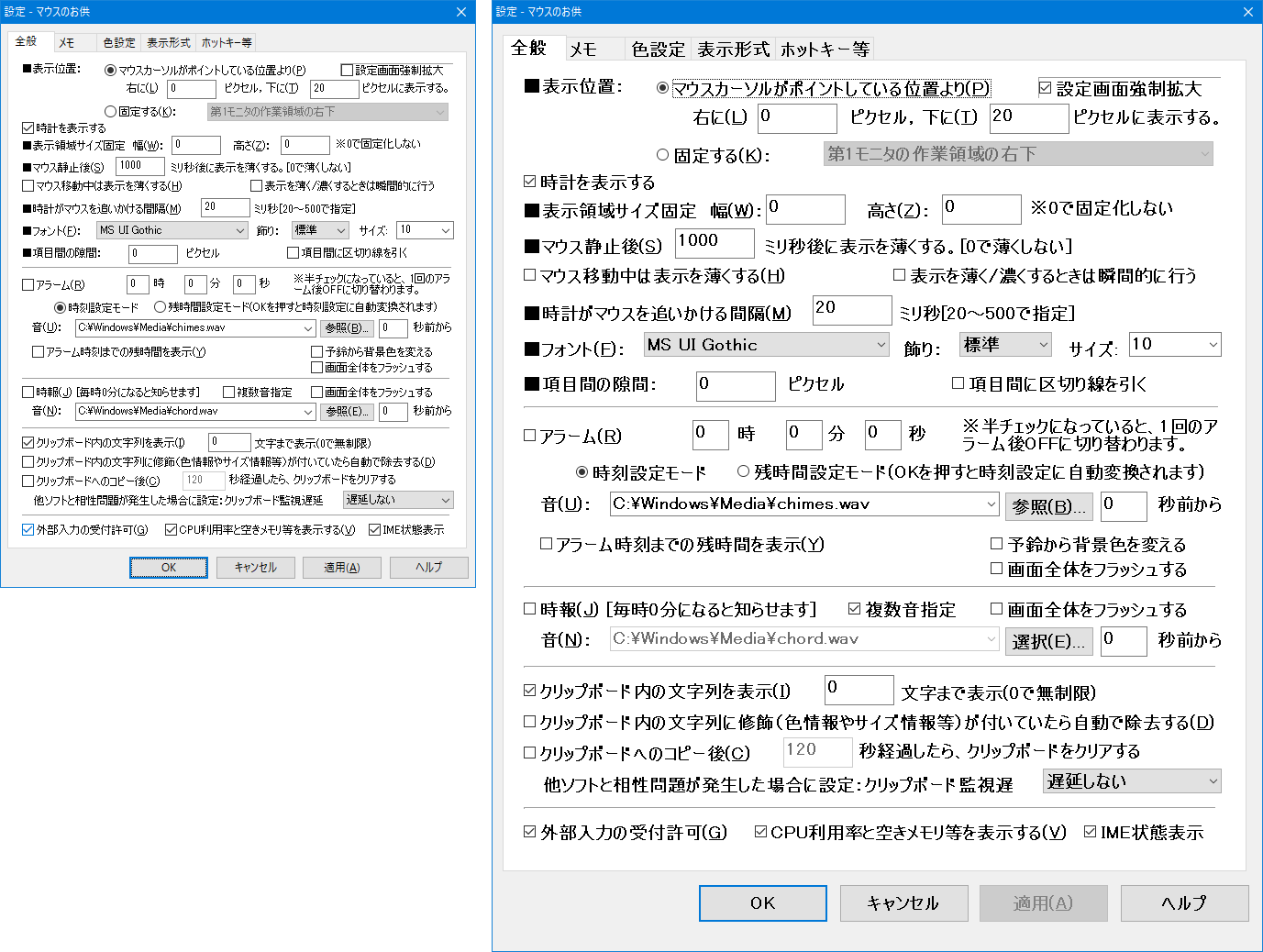Focus alarm 時 hour field in large window
Viewport: 1263px width, 952px height.
[x=711, y=434]
